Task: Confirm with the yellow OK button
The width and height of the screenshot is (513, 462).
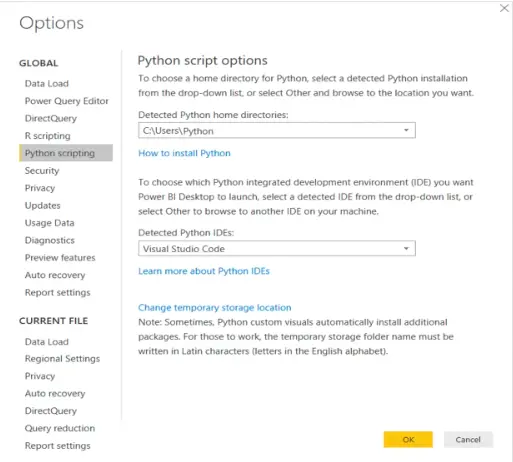Action: (408, 439)
